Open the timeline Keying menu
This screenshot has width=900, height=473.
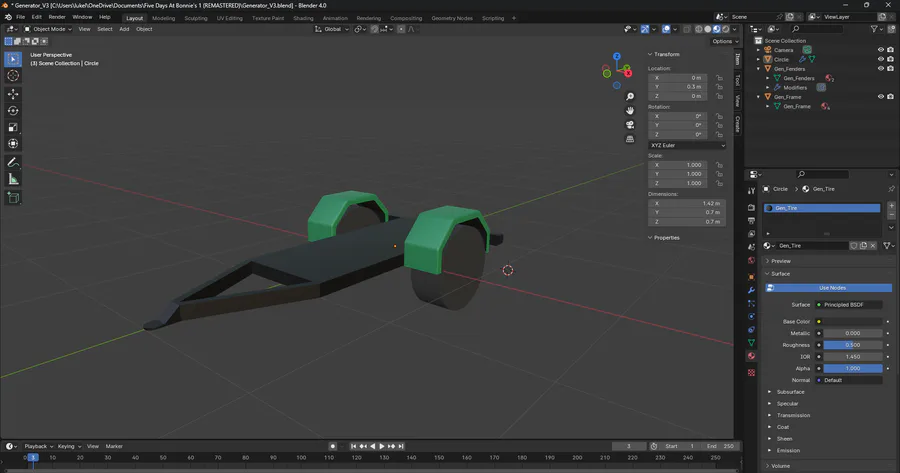[69, 446]
